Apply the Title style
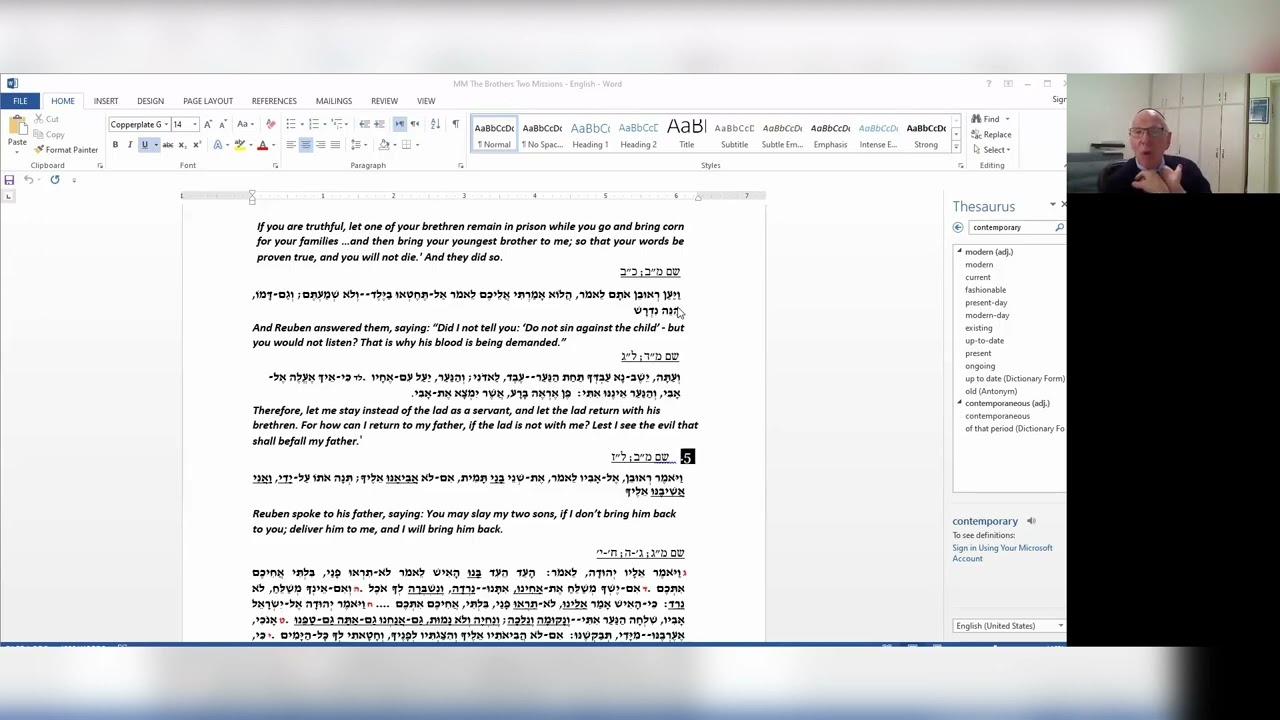Viewport: 1280px width, 720px height. click(x=687, y=134)
